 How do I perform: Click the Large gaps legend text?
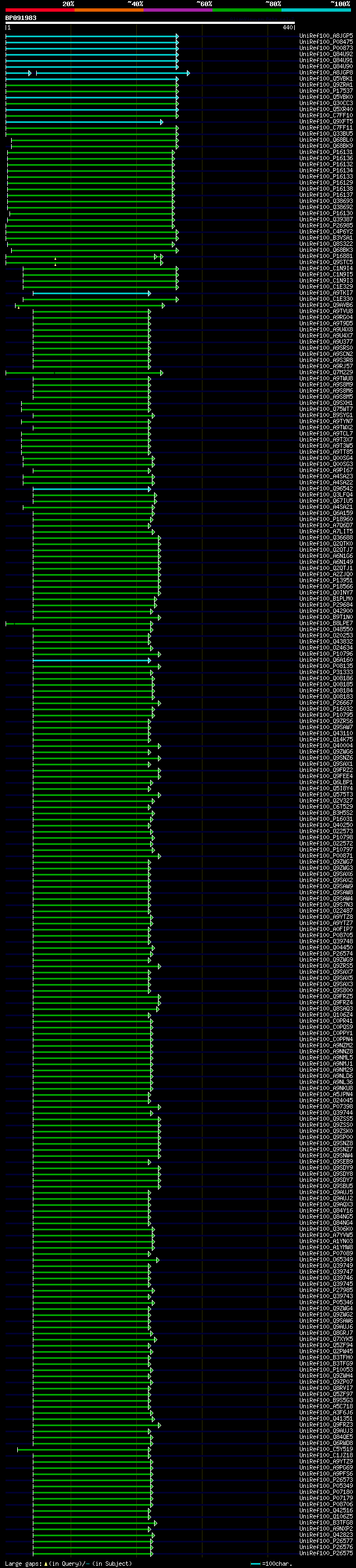coord(68,1564)
